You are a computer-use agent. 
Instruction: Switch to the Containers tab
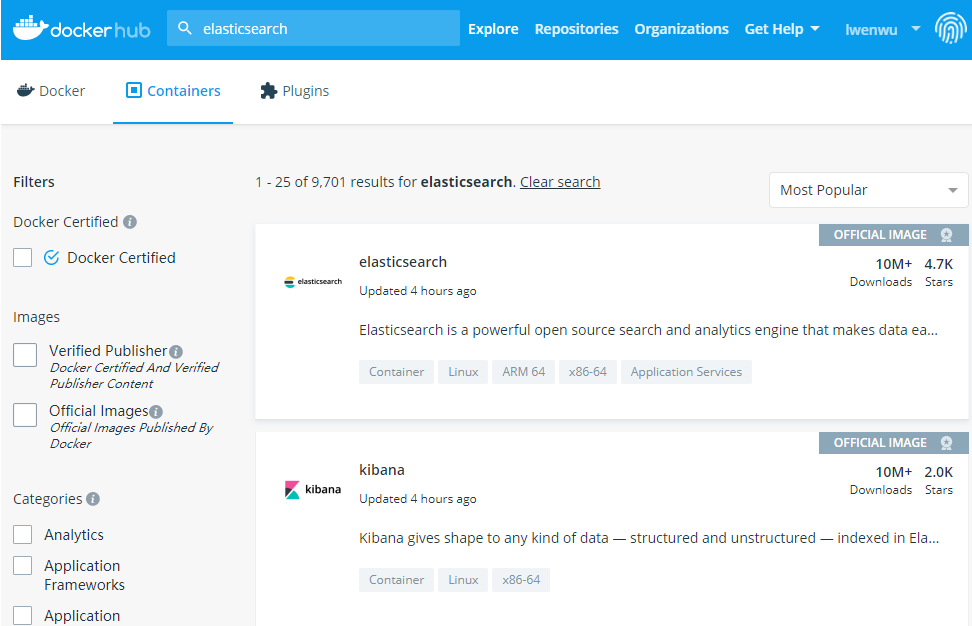[173, 91]
